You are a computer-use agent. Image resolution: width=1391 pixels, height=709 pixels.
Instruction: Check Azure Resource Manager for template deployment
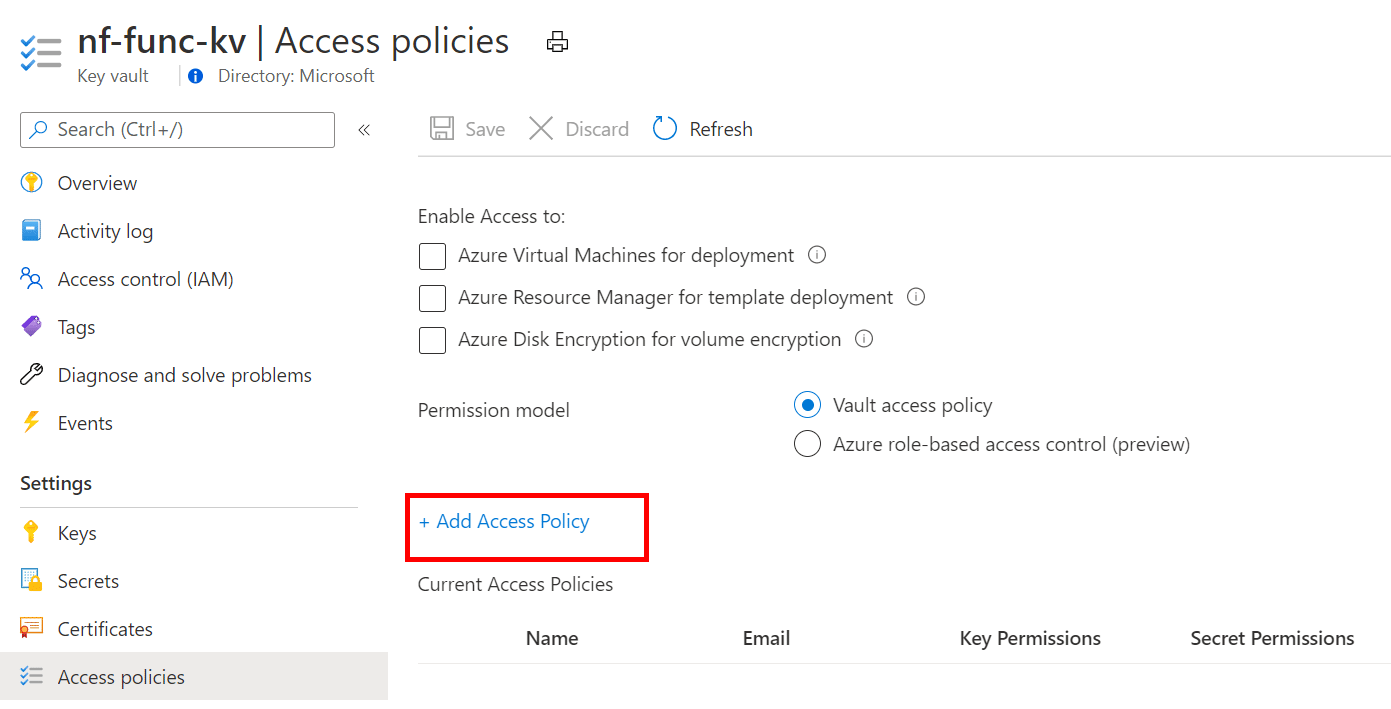pyautogui.click(x=432, y=298)
